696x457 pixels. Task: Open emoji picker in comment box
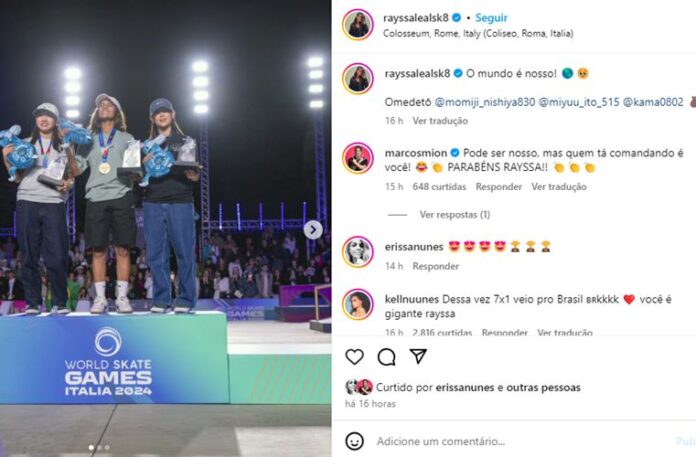point(354,441)
